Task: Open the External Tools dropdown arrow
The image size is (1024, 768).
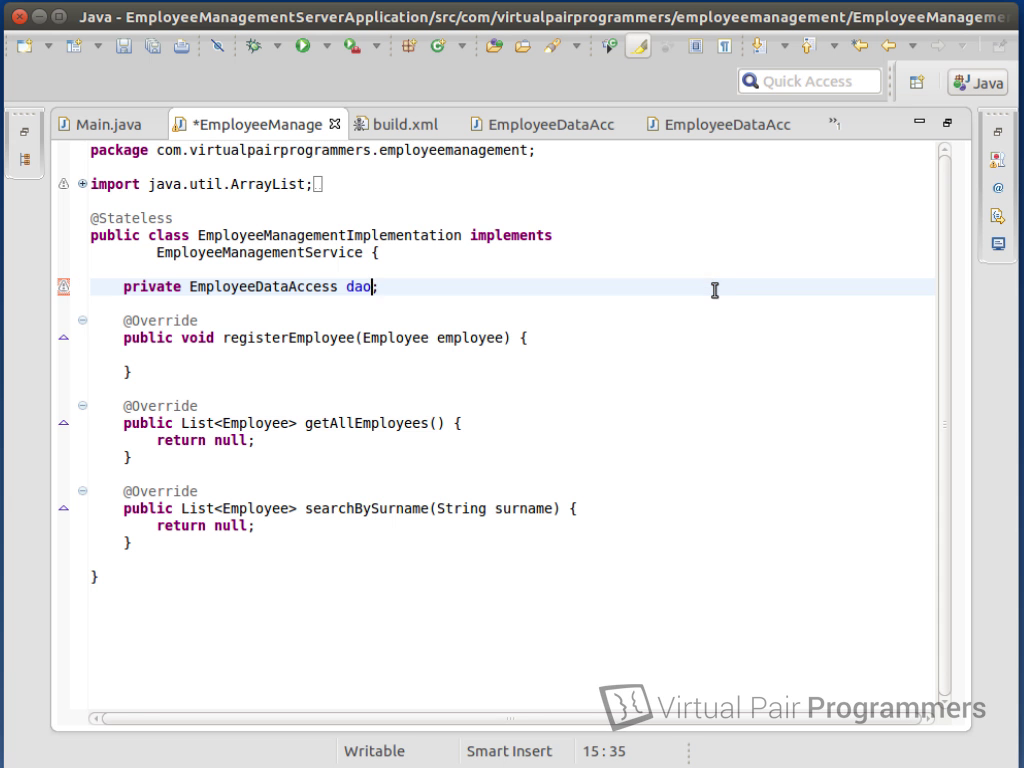Action: [x=377, y=46]
